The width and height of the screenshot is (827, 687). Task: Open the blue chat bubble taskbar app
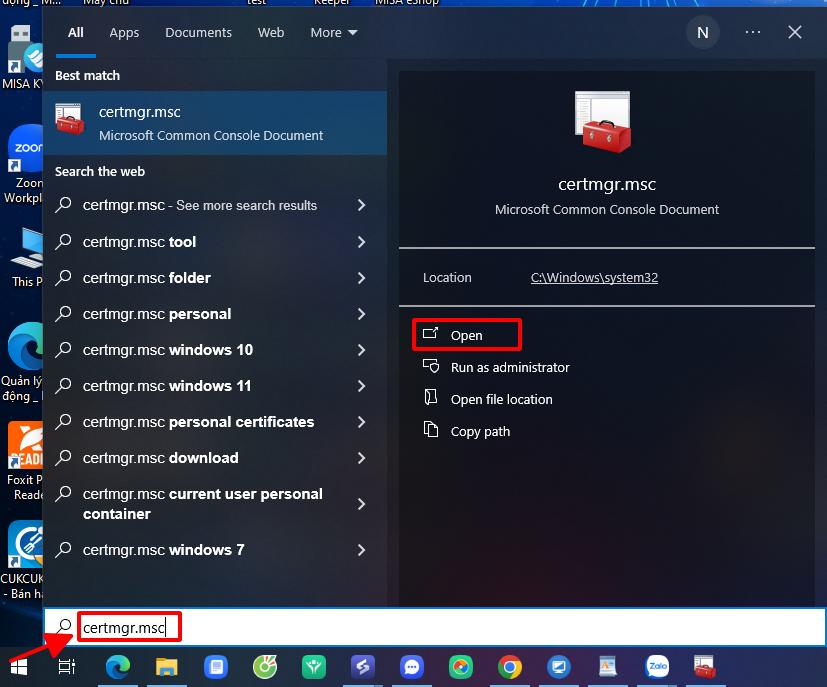[x=412, y=667]
